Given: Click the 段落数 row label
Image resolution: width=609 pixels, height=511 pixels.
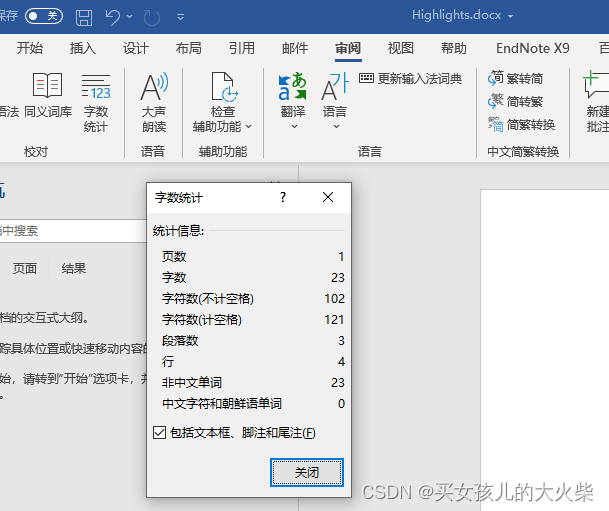Looking at the screenshot, I should pos(180,341).
